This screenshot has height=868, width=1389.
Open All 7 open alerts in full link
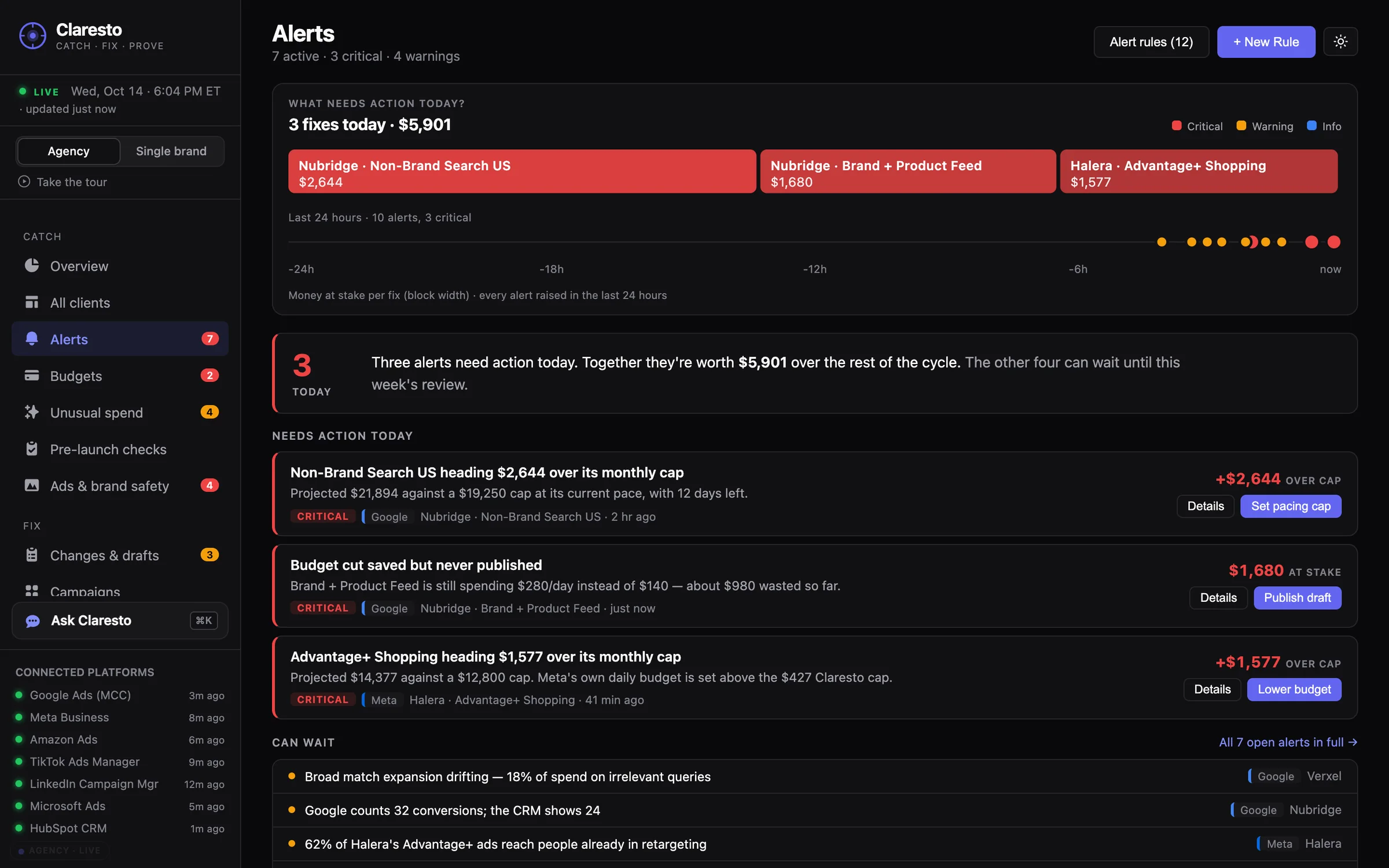(1288, 742)
